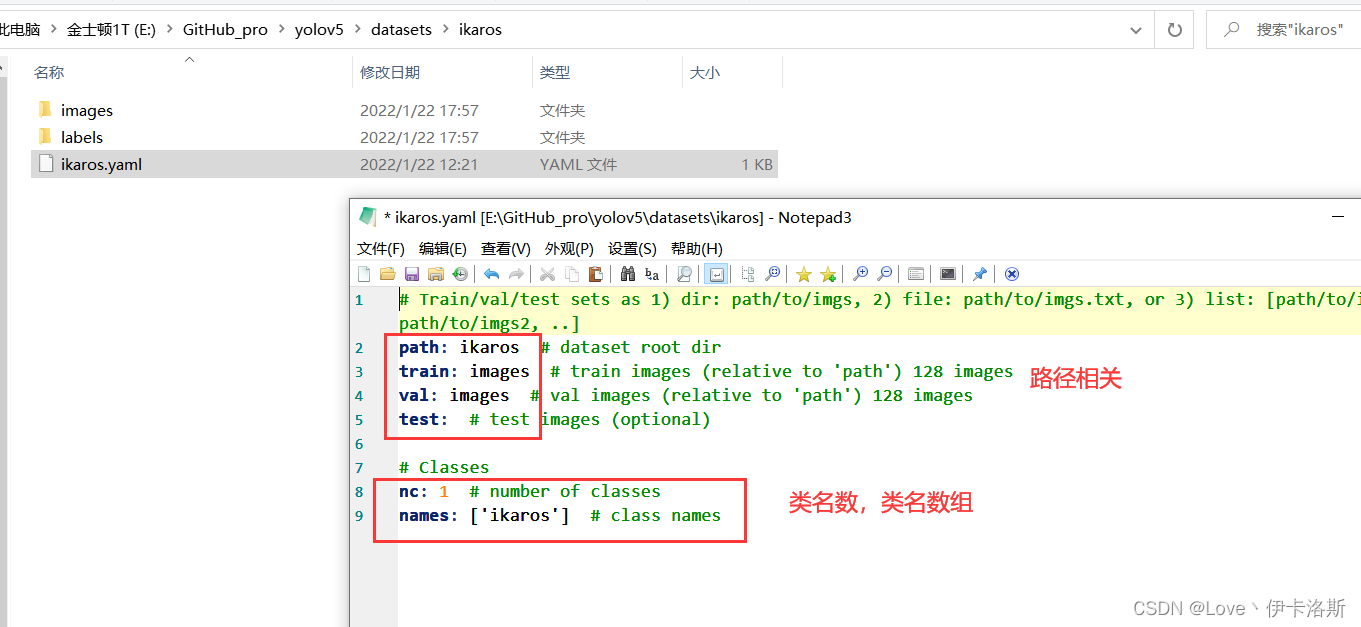Zoom in using the magnifier plus icon
1361x627 pixels.
860,274
